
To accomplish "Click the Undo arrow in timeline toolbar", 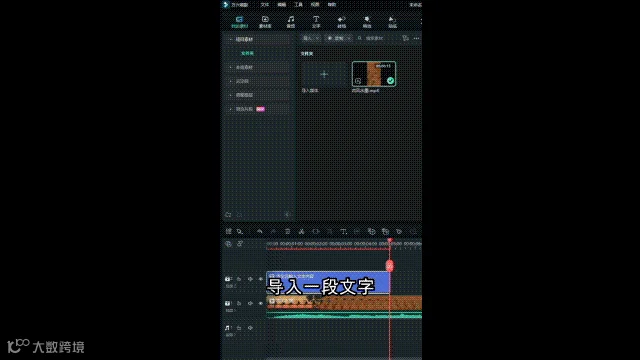I will (260, 231).
